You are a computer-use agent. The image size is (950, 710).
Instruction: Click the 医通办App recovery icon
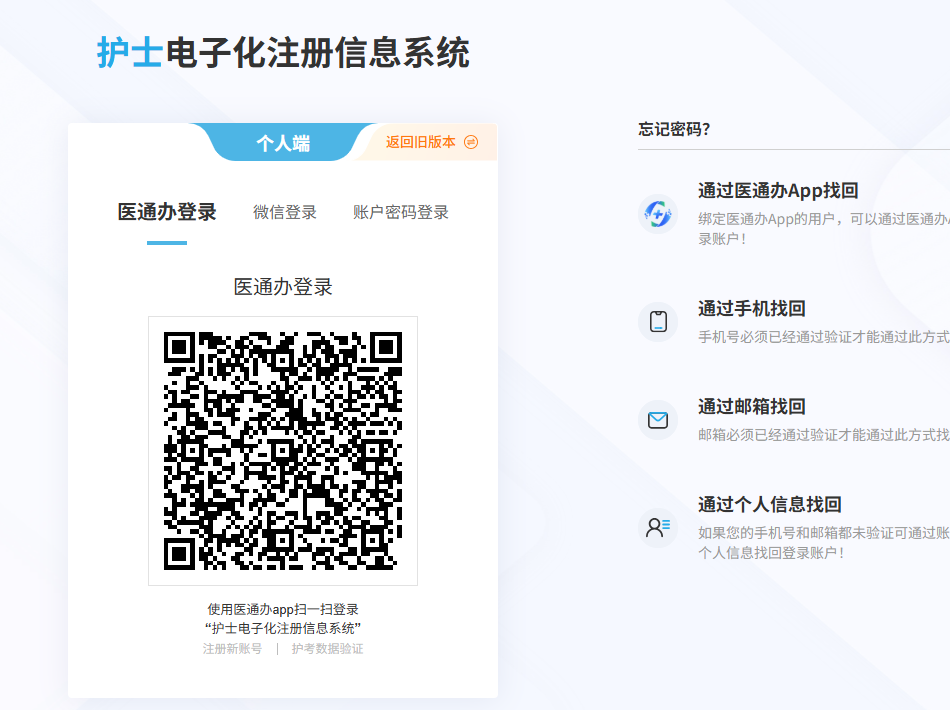(x=658, y=214)
